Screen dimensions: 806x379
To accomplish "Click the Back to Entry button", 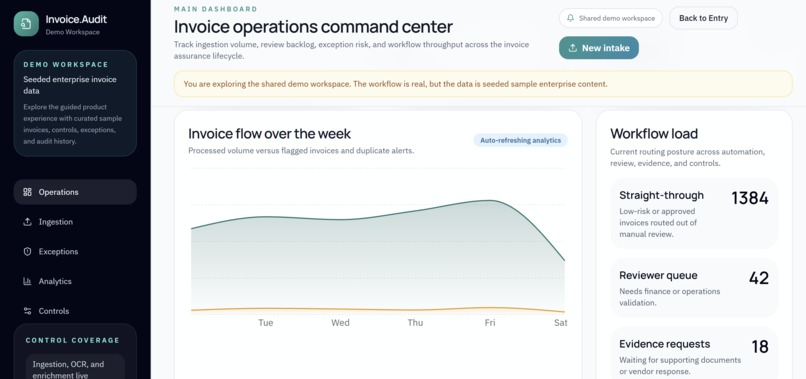I will pos(703,18).
